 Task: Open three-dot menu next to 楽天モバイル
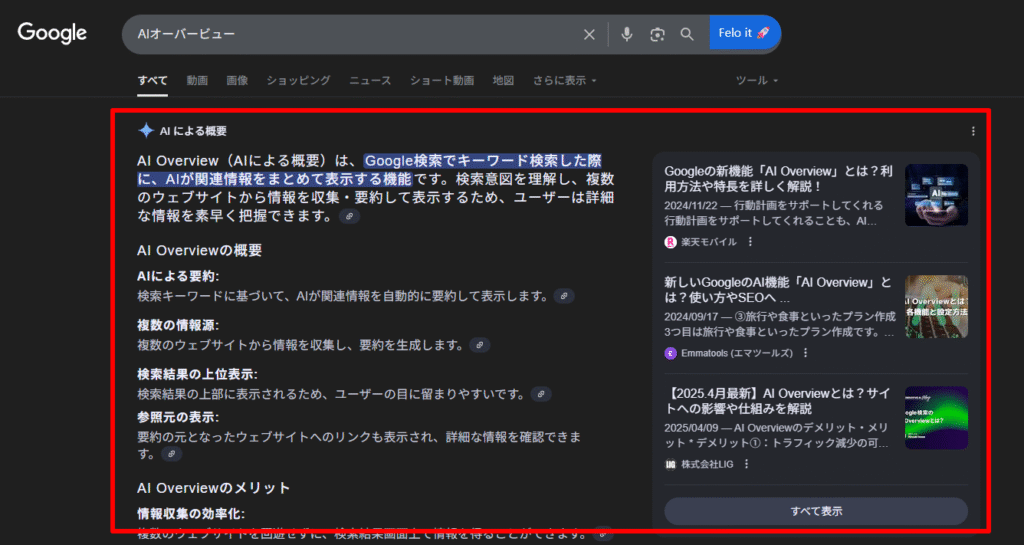750,241
